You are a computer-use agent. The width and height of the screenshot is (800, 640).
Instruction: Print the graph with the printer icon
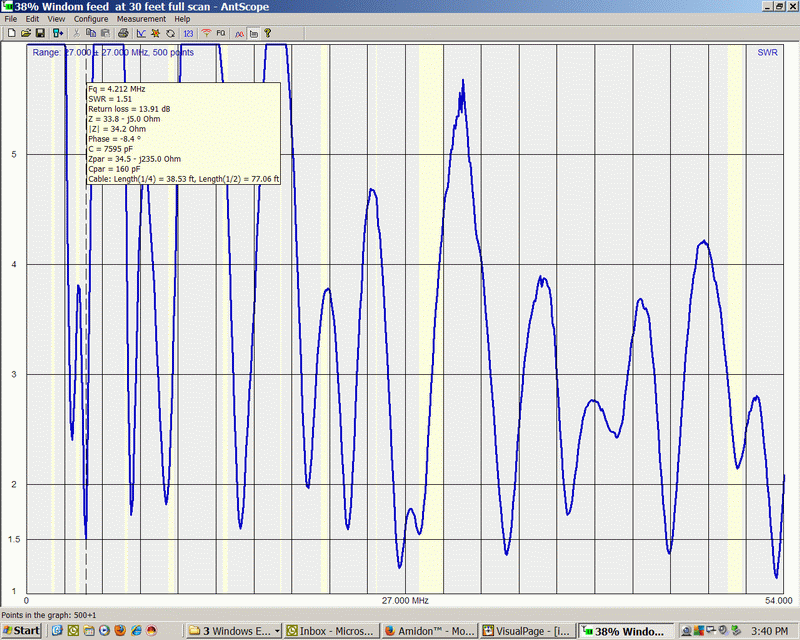pyautogui.click(x=123, y=33)
